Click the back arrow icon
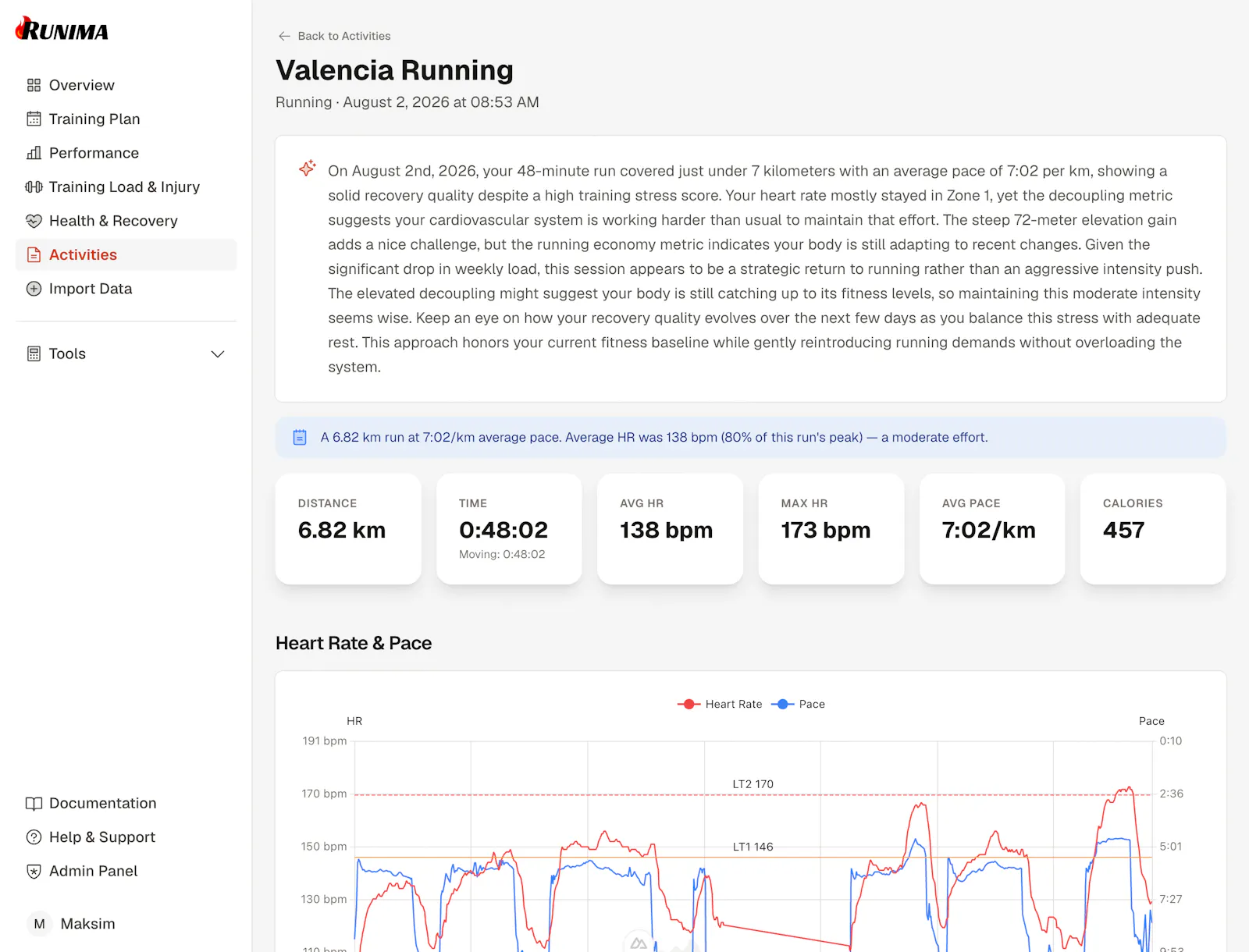Image resolution: width=1249 pixels, height=952 pixels. pos(284,36)
